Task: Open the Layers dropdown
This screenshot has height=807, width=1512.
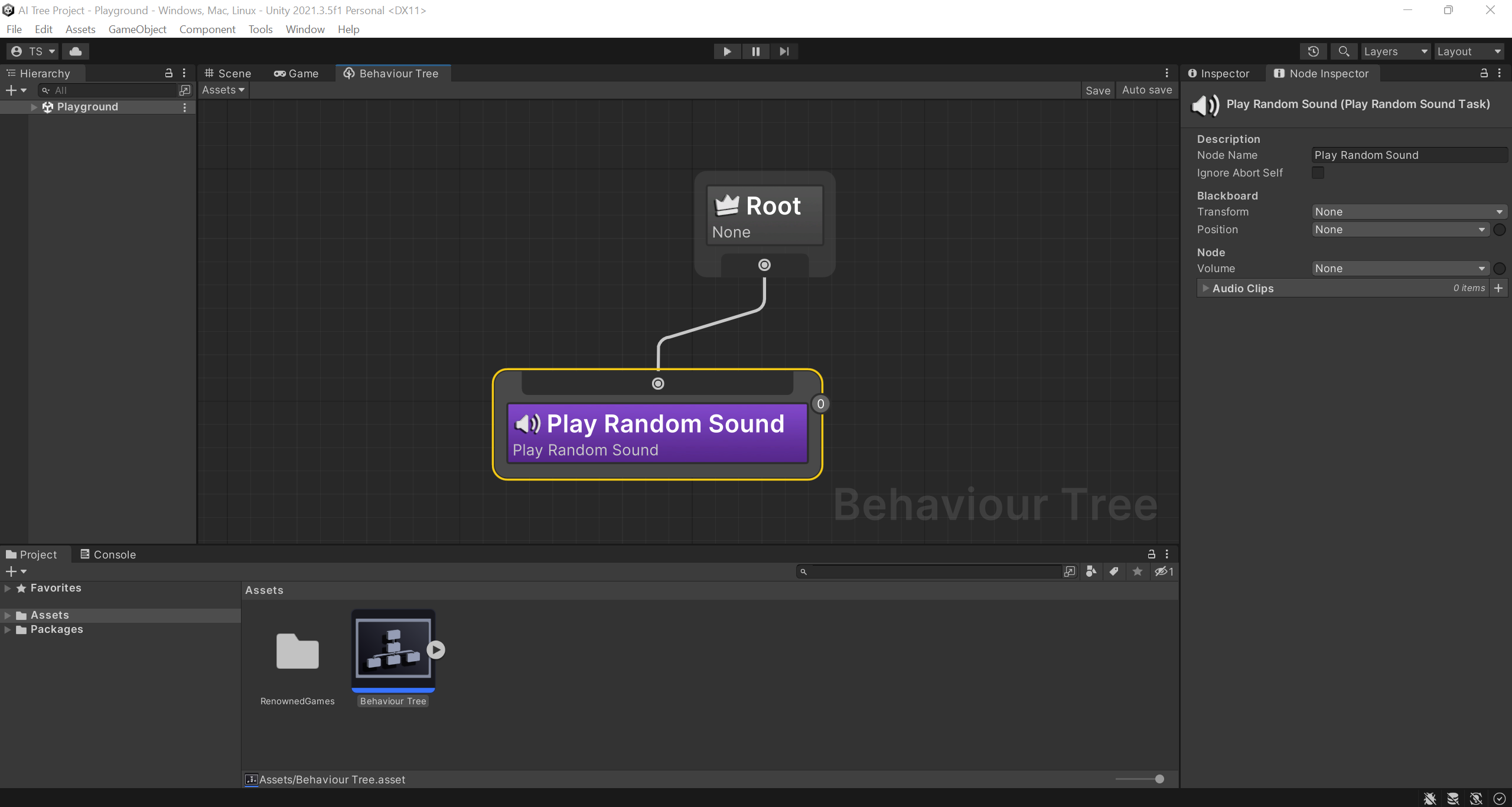Action: tap(1395, 51)
